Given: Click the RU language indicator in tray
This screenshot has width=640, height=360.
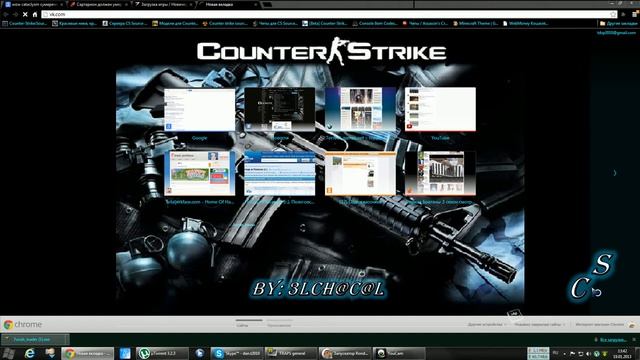Looking at the screenshot, I should tap(556, 353).
